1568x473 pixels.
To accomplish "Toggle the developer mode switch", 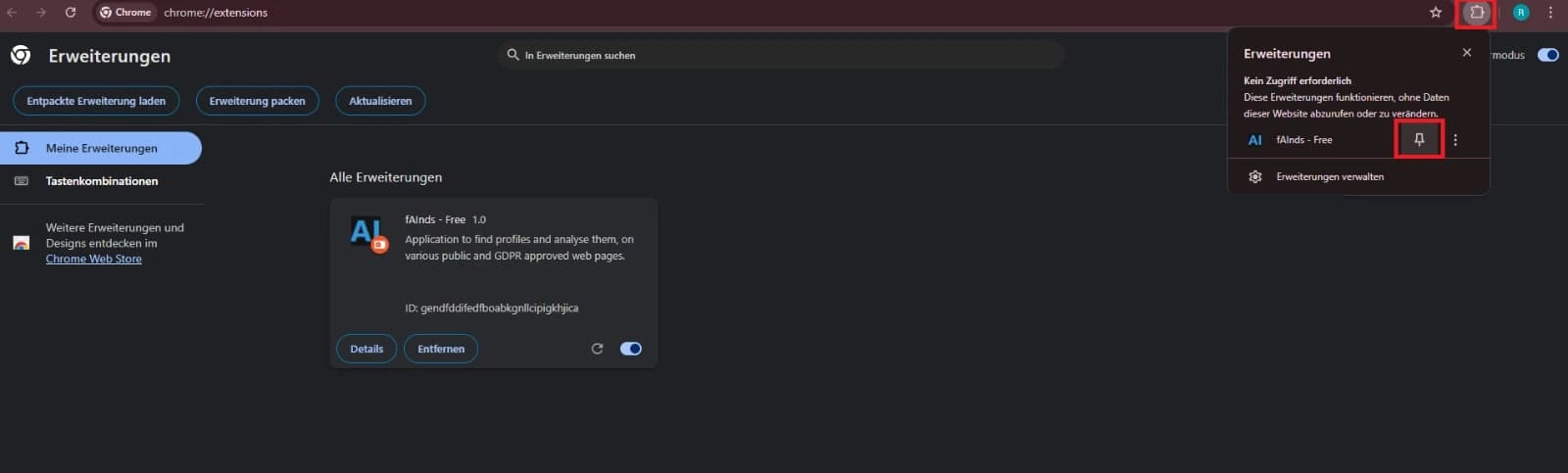I will coord(1548,55).
